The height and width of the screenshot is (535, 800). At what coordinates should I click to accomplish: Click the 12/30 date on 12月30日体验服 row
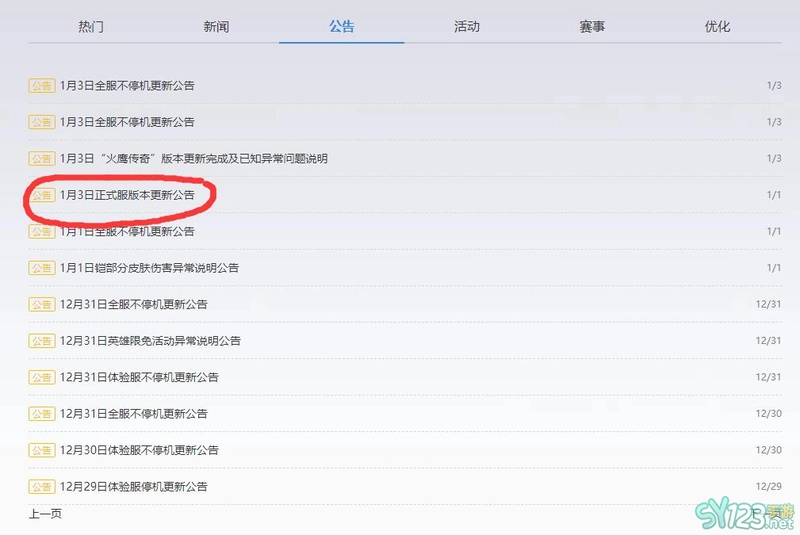tap(768, 450)
